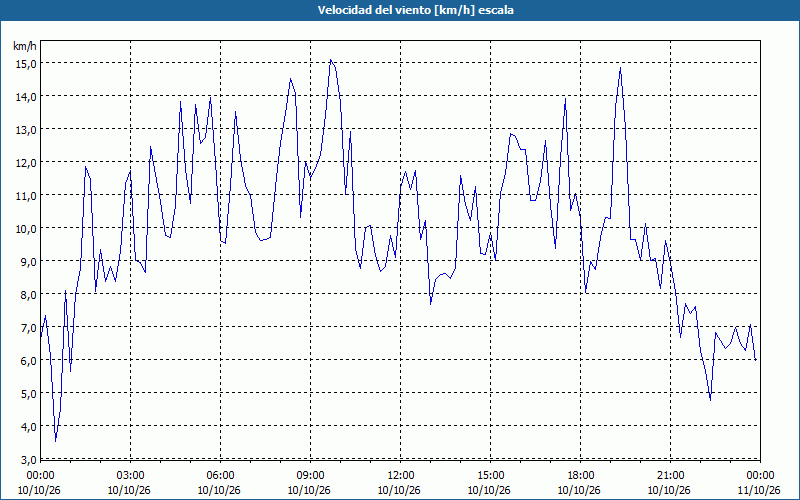The image size is (800, 500).
Task: Click the "10/10/26" date belonging to 09:00
Action: [309, 490]
